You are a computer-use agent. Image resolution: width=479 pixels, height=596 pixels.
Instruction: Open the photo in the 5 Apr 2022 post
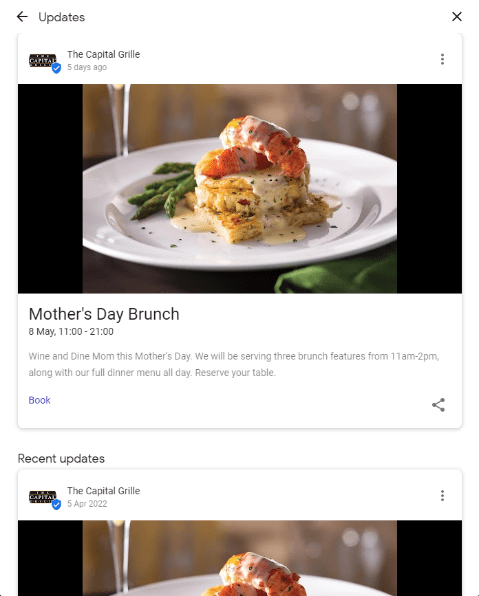click(x=240, y=558)
